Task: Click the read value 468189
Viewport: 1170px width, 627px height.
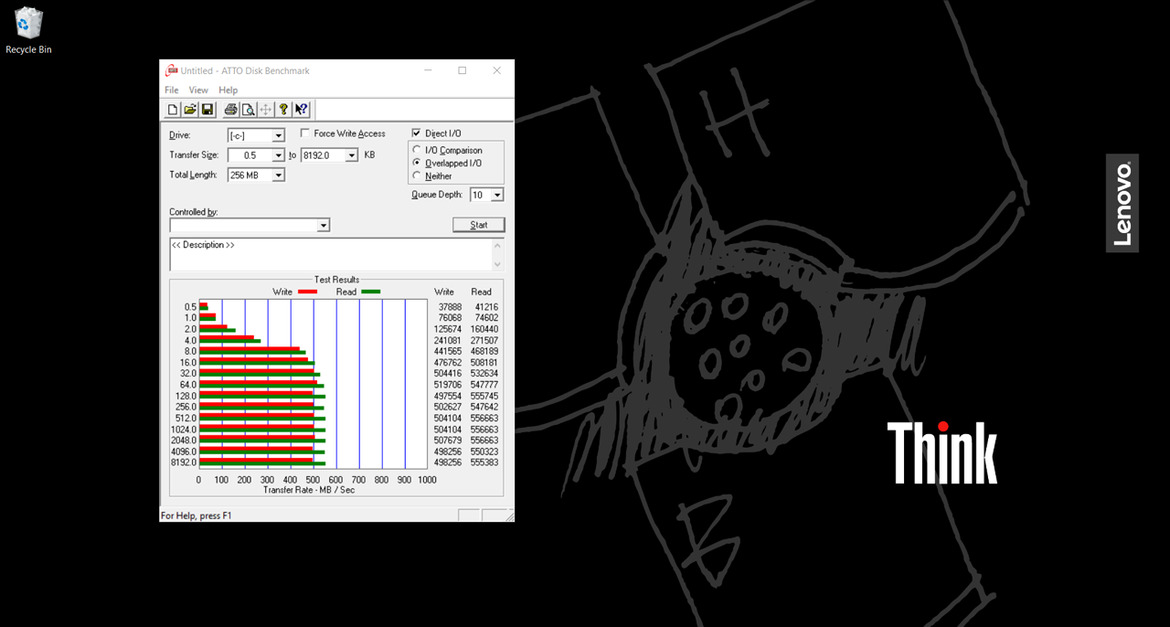Action: (x=484, y=352)
